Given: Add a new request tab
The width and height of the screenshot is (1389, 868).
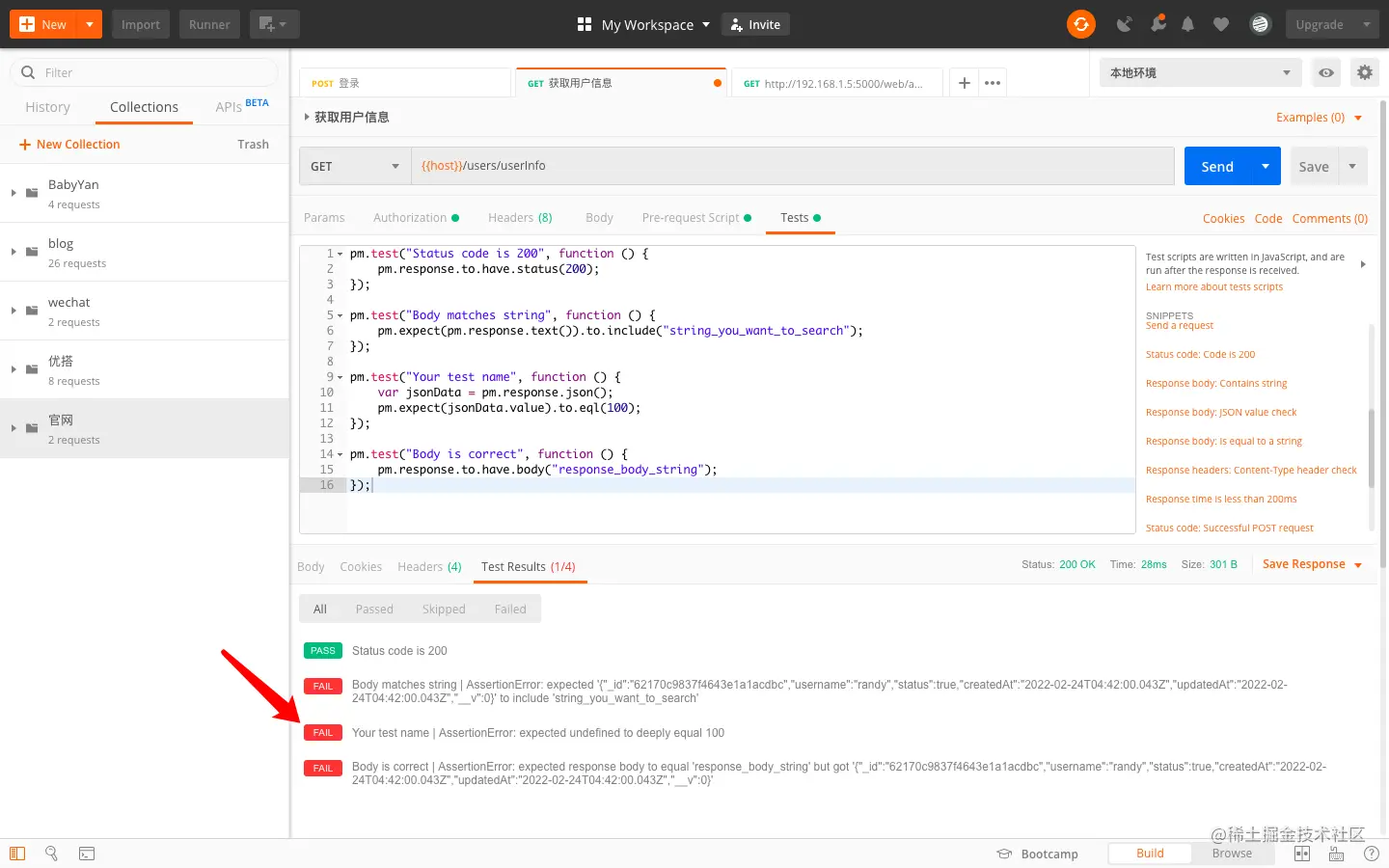Looking at the screenshot, I should pyautogui.click(x=964, y=83).
